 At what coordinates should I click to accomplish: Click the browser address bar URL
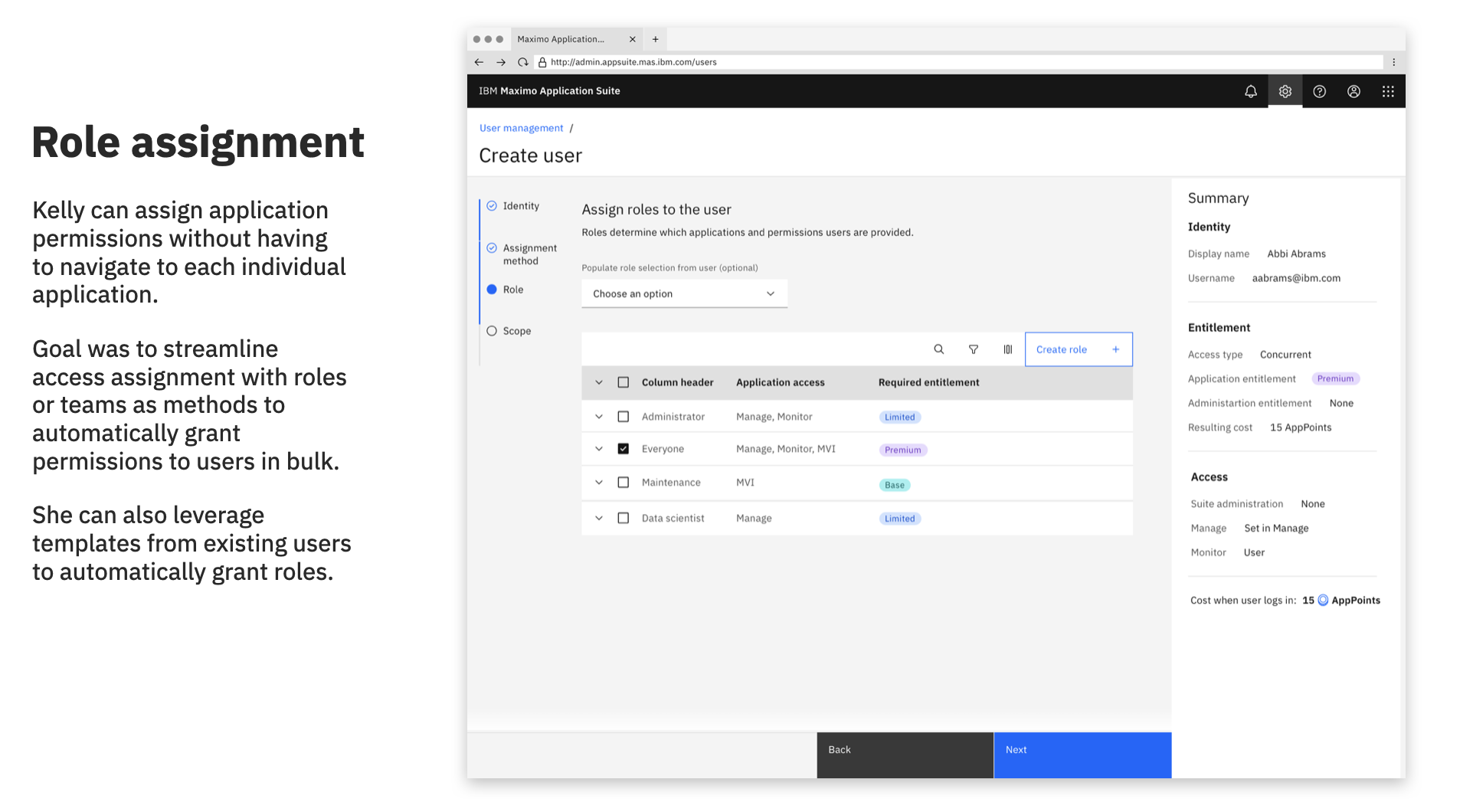pos(633,62)
